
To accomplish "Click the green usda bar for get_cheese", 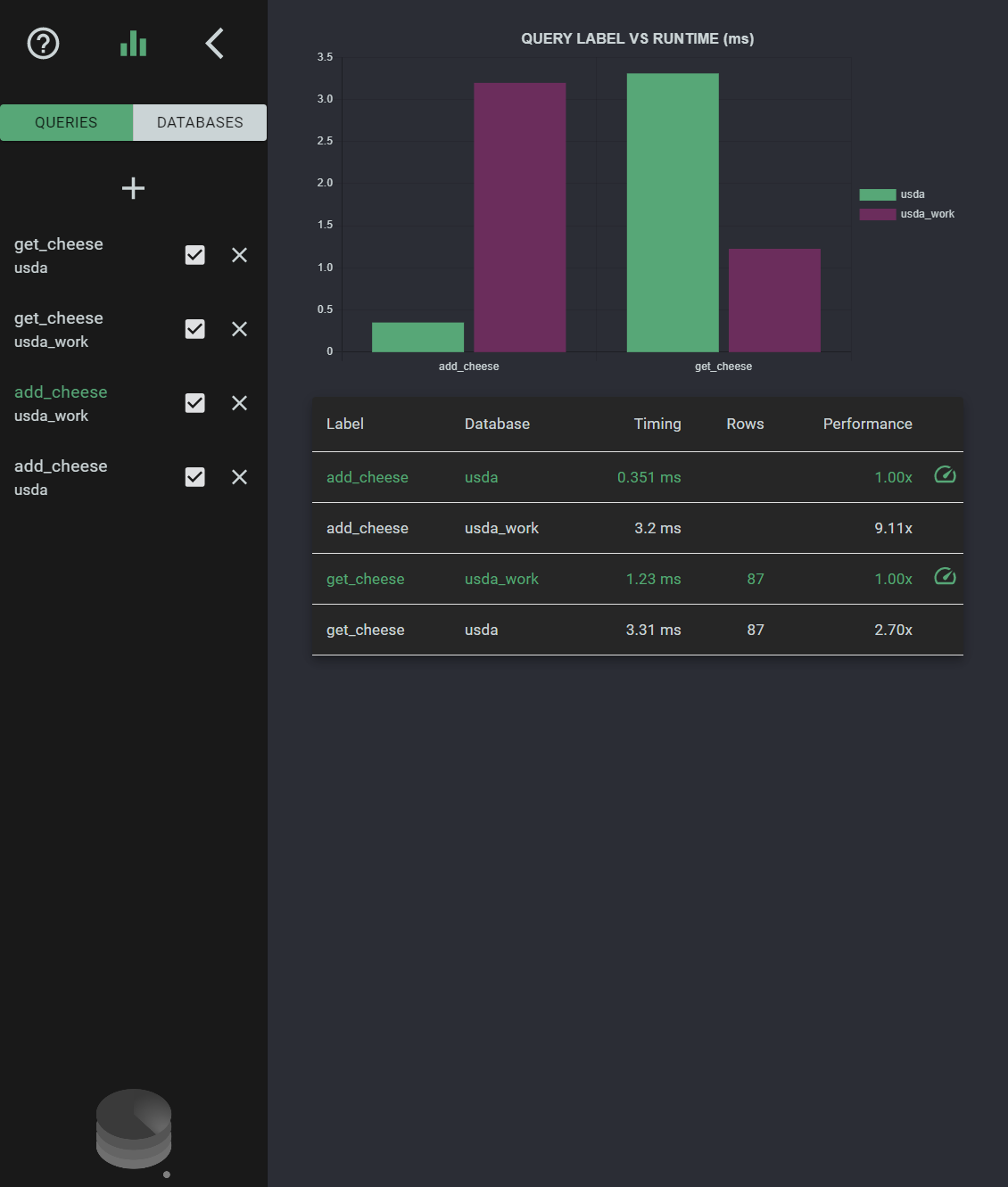I will tap(673, 212).
